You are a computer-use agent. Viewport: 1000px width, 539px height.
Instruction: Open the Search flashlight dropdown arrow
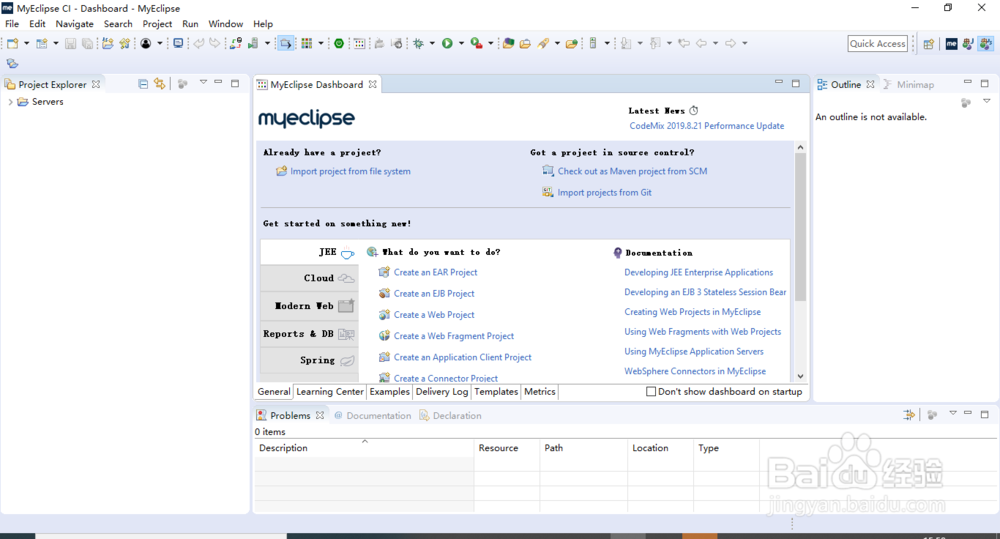click(557, 43)
